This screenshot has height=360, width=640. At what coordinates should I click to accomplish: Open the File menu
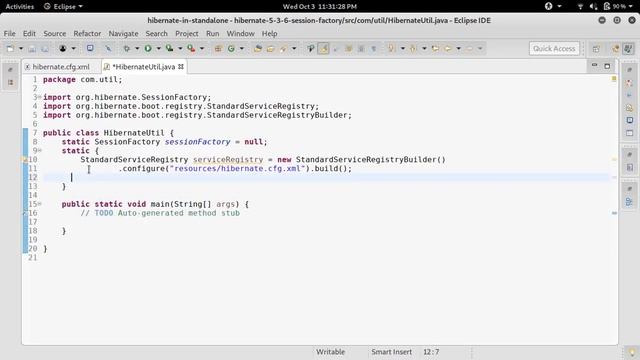click(9, 33)
